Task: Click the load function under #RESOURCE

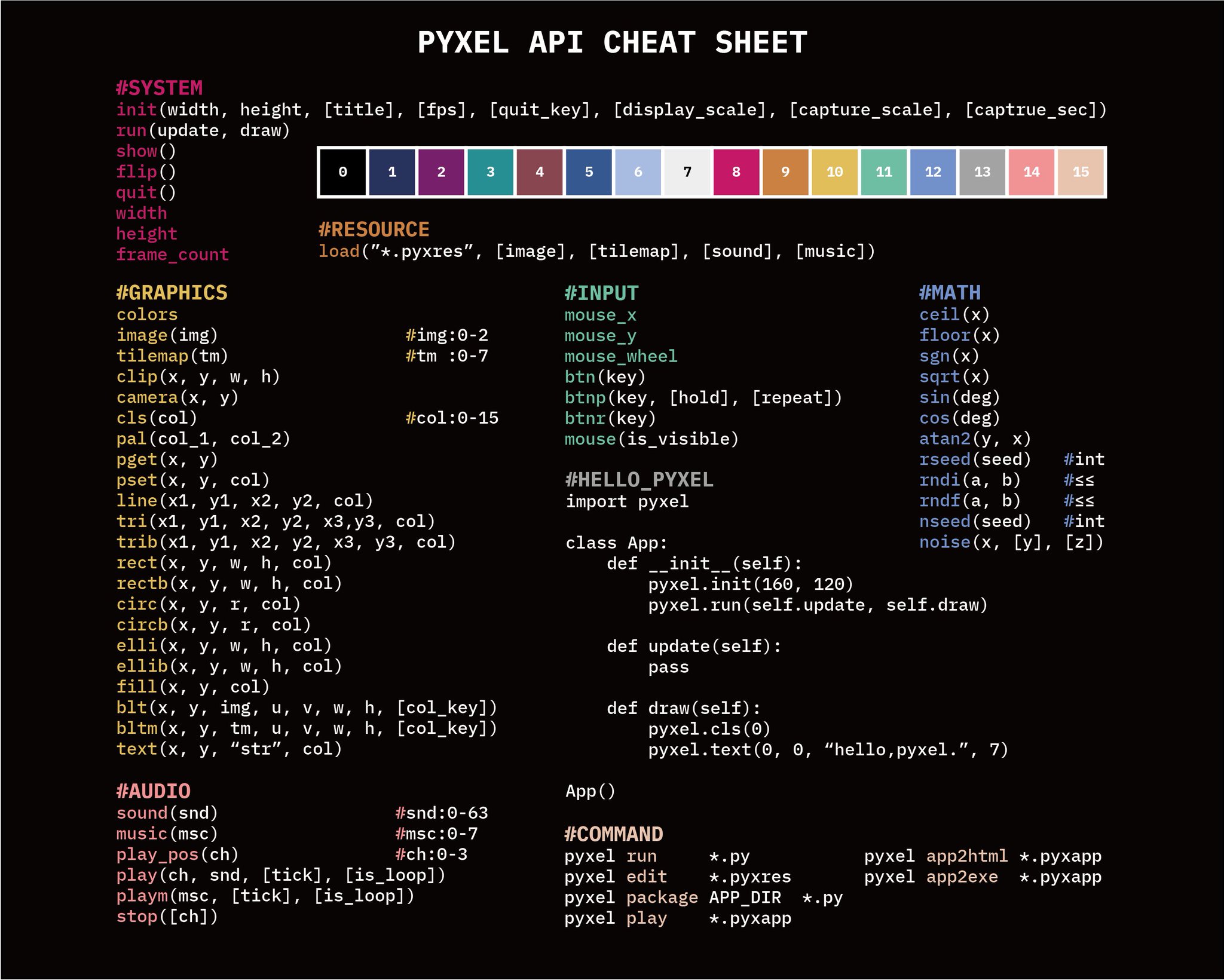Action: tap(339, 251)
